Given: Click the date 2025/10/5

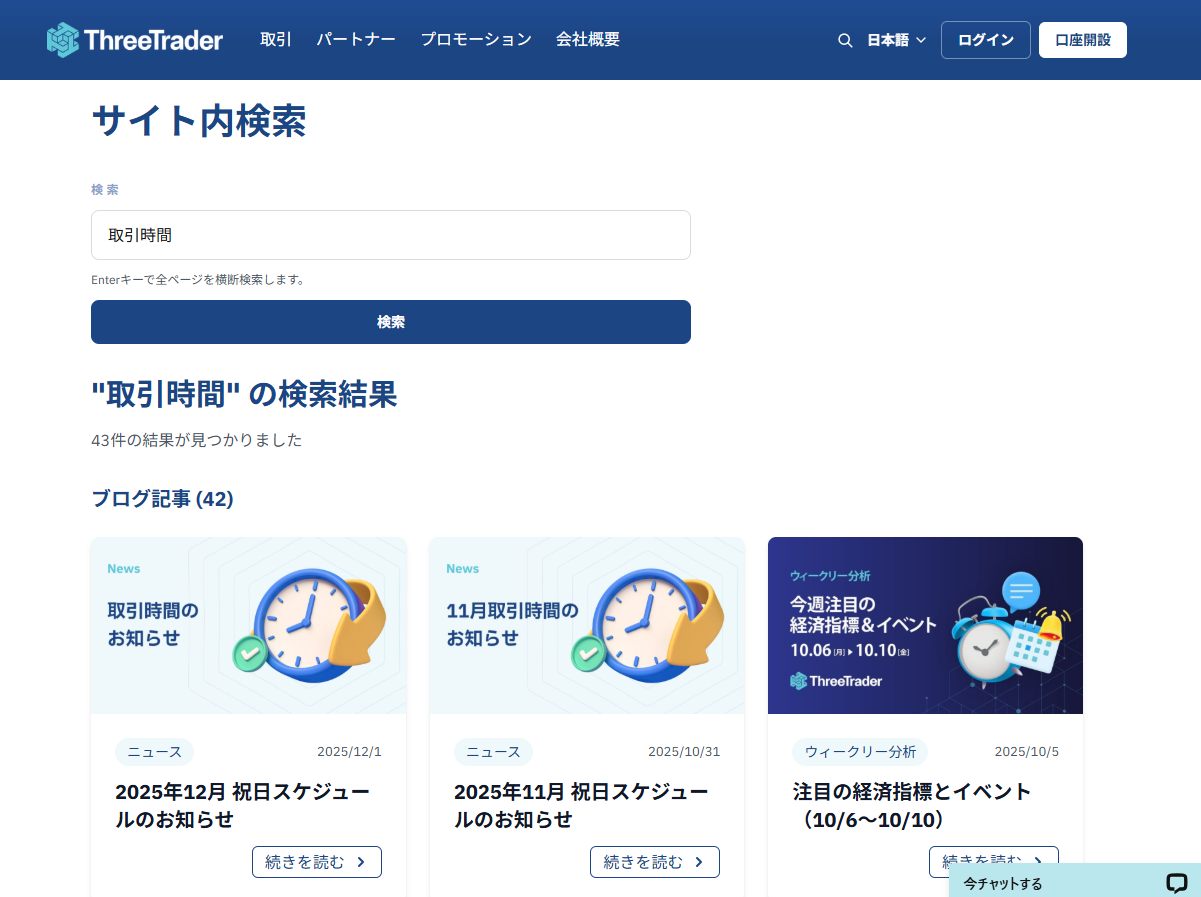Looking at the screenshot, I should click(x=1026, y=752).
